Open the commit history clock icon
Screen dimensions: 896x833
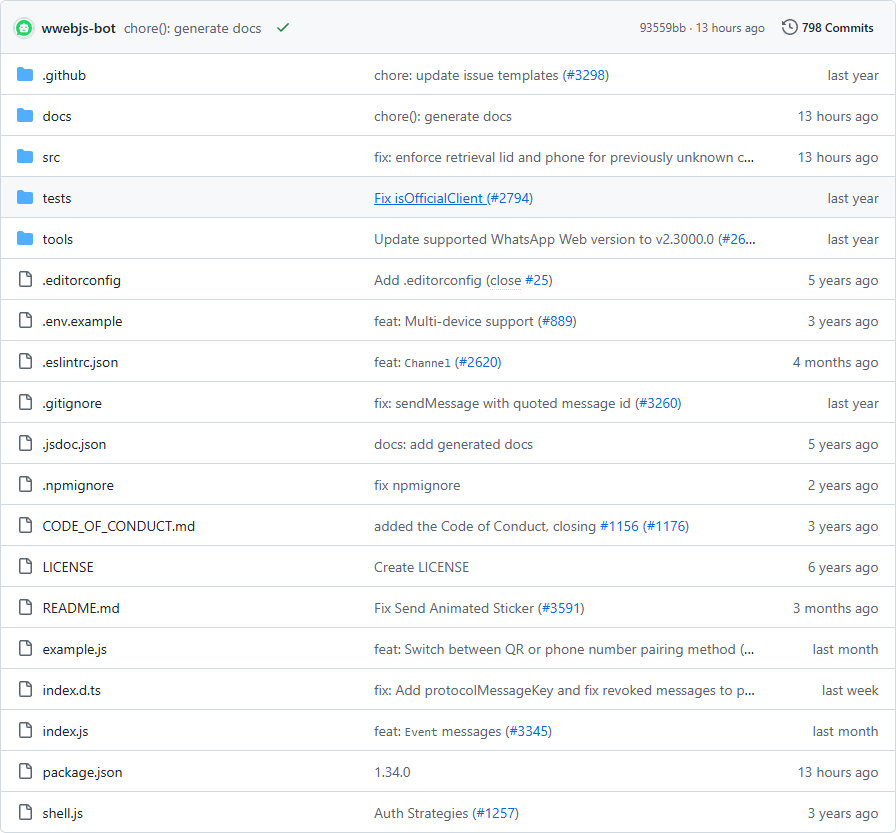(x=789, y=27)
